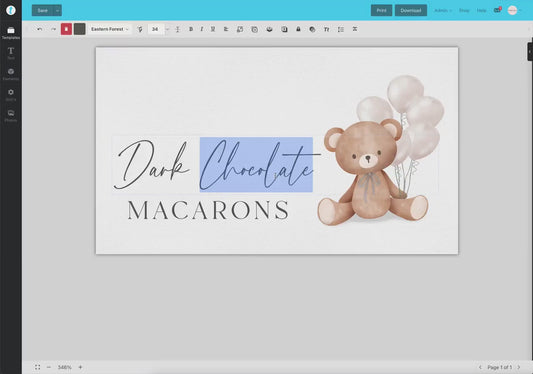533x374 pixels.
Task: Toggle italic formatting
Action: [x=202, y=29]
